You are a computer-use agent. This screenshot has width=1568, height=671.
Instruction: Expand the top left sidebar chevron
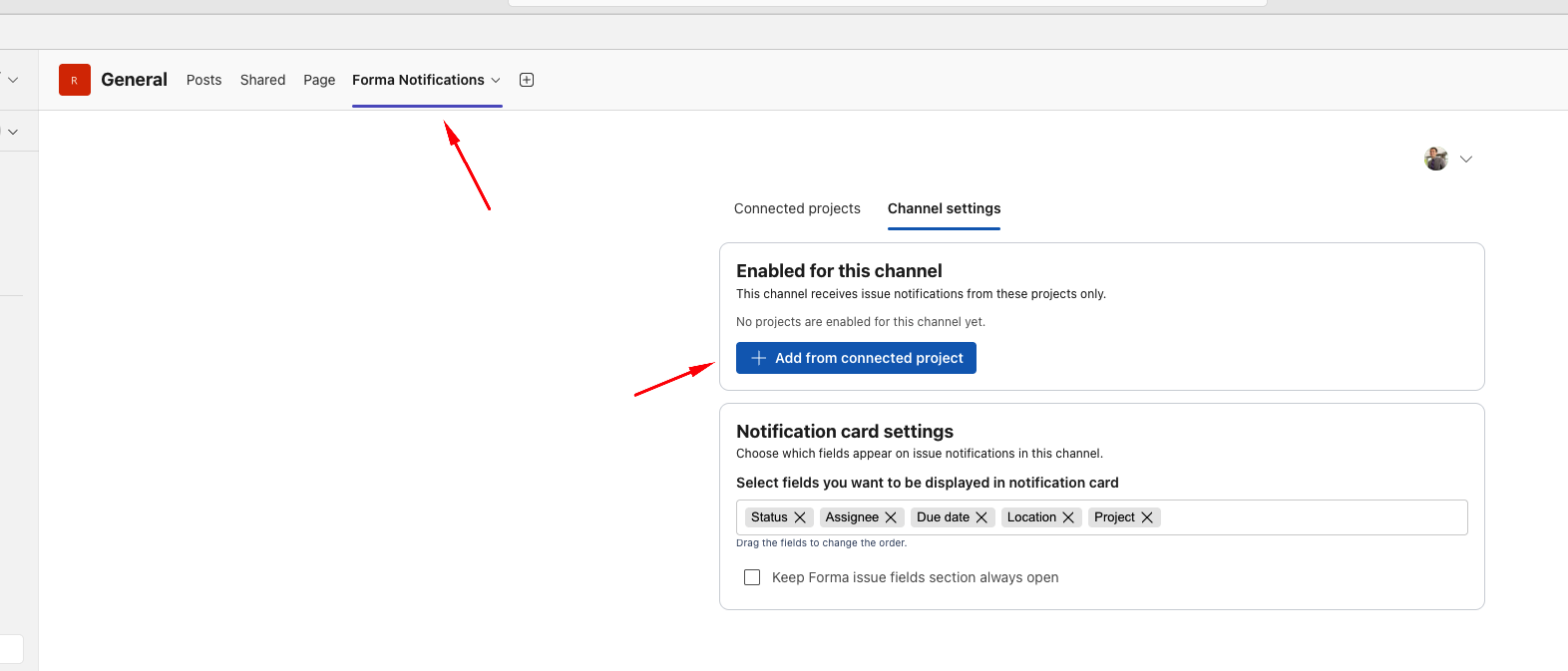tap(13, 80)
